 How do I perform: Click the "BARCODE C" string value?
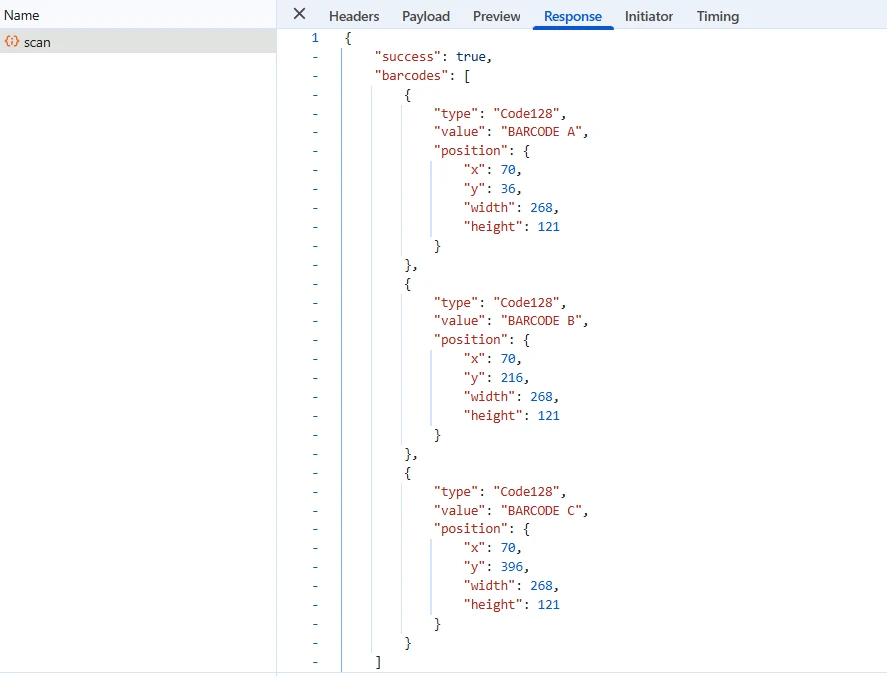(x=544, y=510)
